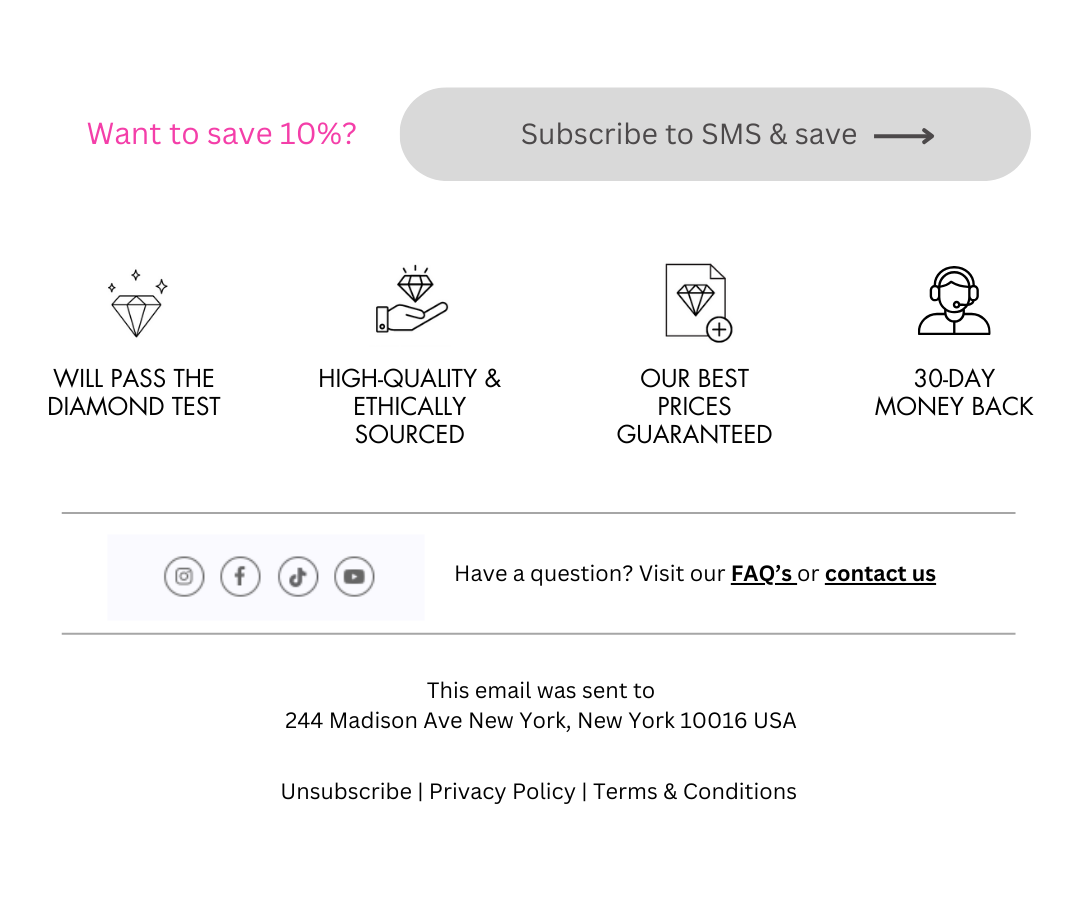Open the TikTok social icon
The height and width of the screenshot is (902, 1080).
(298, 576)
